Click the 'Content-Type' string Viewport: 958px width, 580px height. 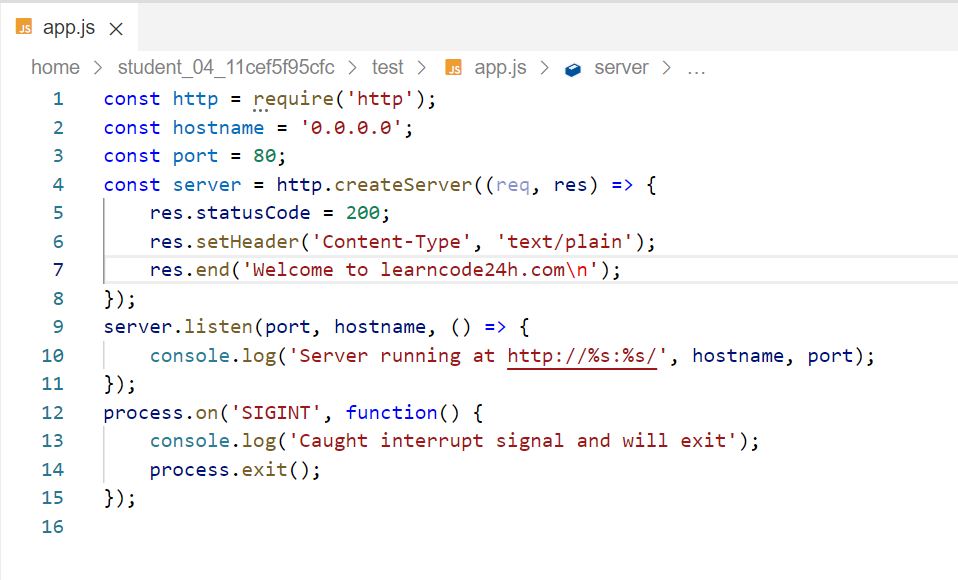[x=392, y=242]
